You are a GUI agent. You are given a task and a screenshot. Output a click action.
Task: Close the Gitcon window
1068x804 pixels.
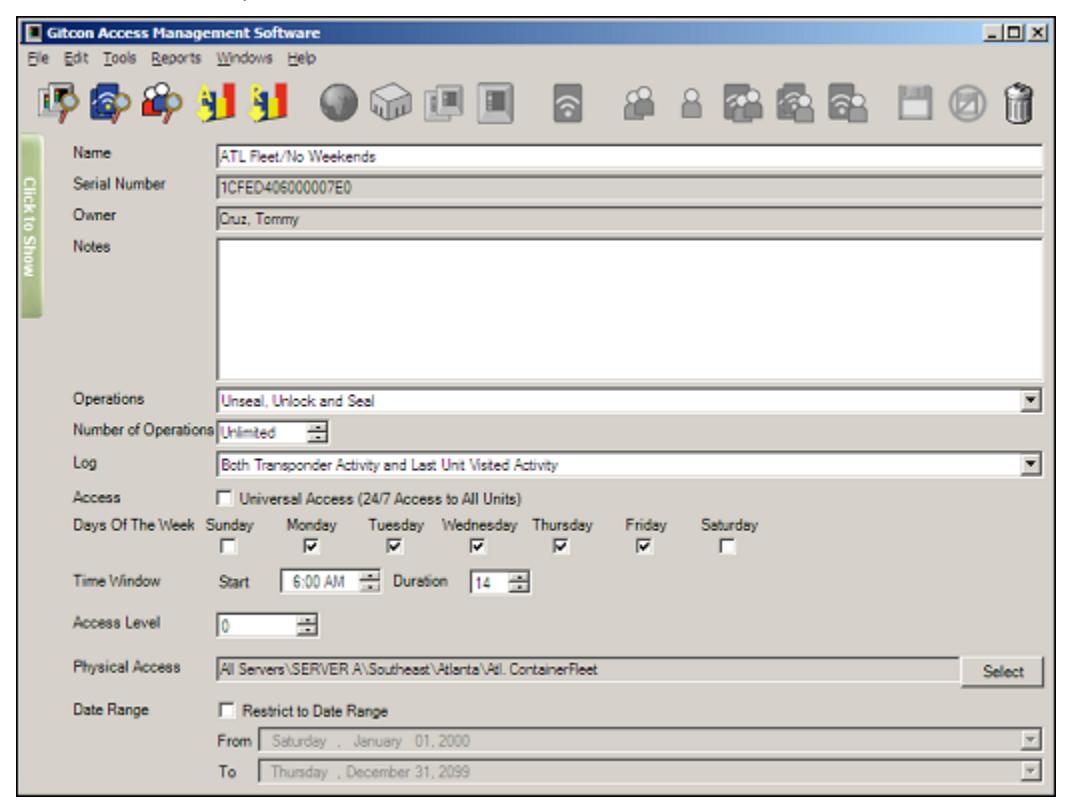1037,32
